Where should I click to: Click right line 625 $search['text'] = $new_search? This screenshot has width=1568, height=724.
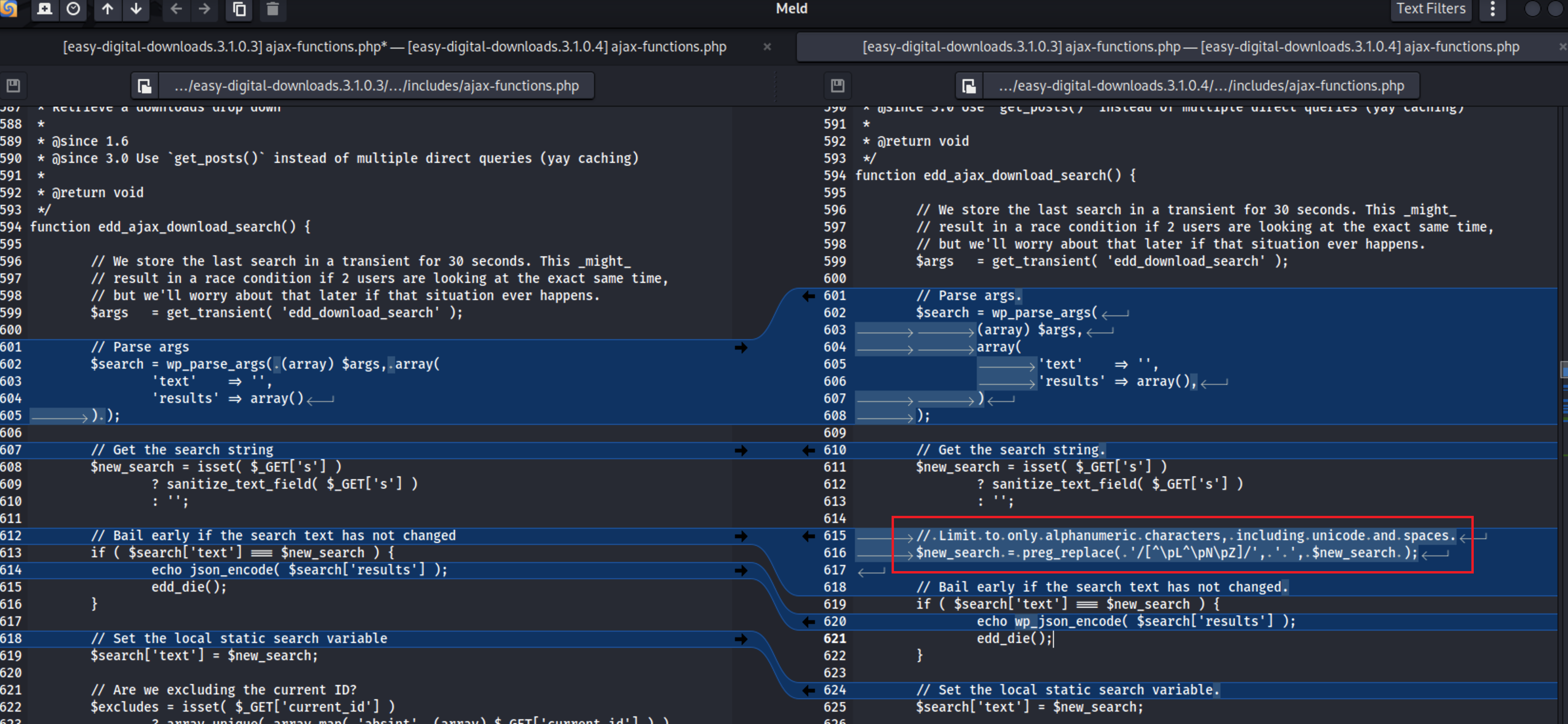click(x=1030, y=707)
